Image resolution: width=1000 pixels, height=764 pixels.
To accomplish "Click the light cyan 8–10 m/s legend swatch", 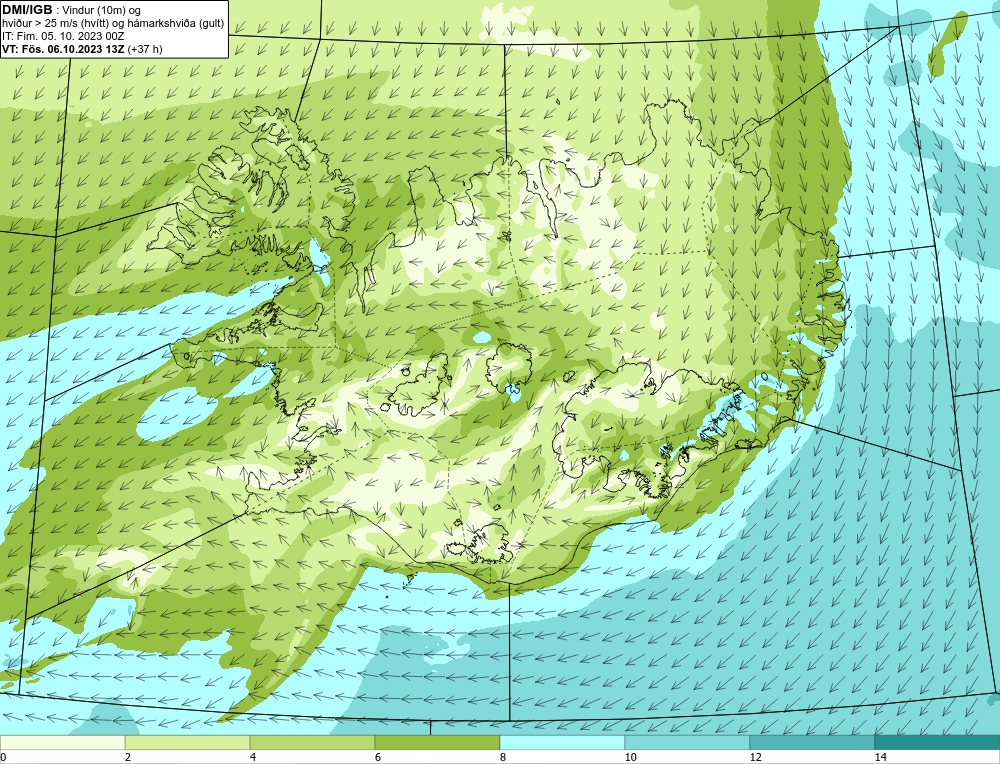I will click(x=562, y=742).
